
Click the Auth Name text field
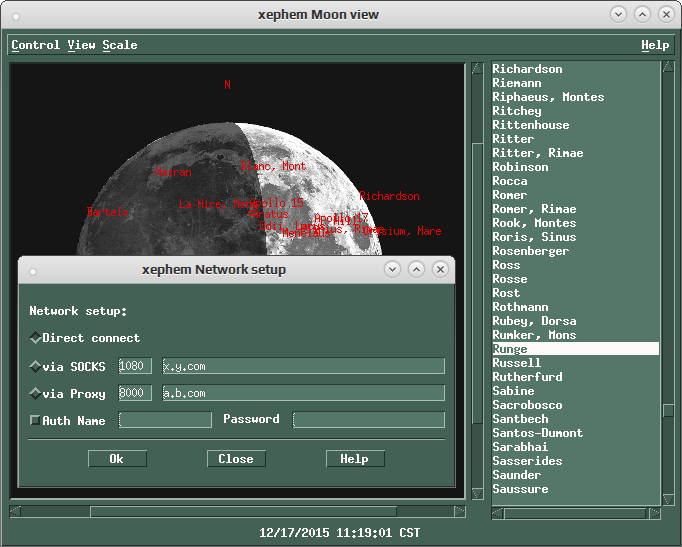click(165, 420)
